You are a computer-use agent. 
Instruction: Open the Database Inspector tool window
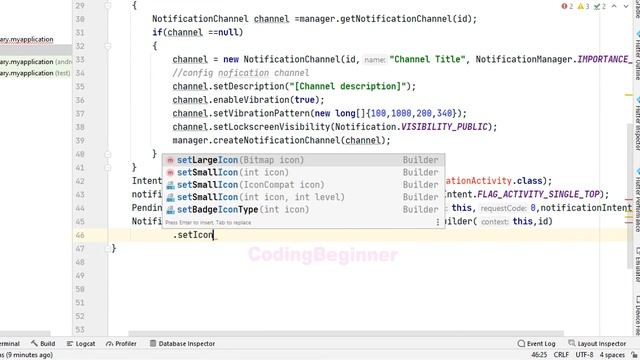(182, 344)
